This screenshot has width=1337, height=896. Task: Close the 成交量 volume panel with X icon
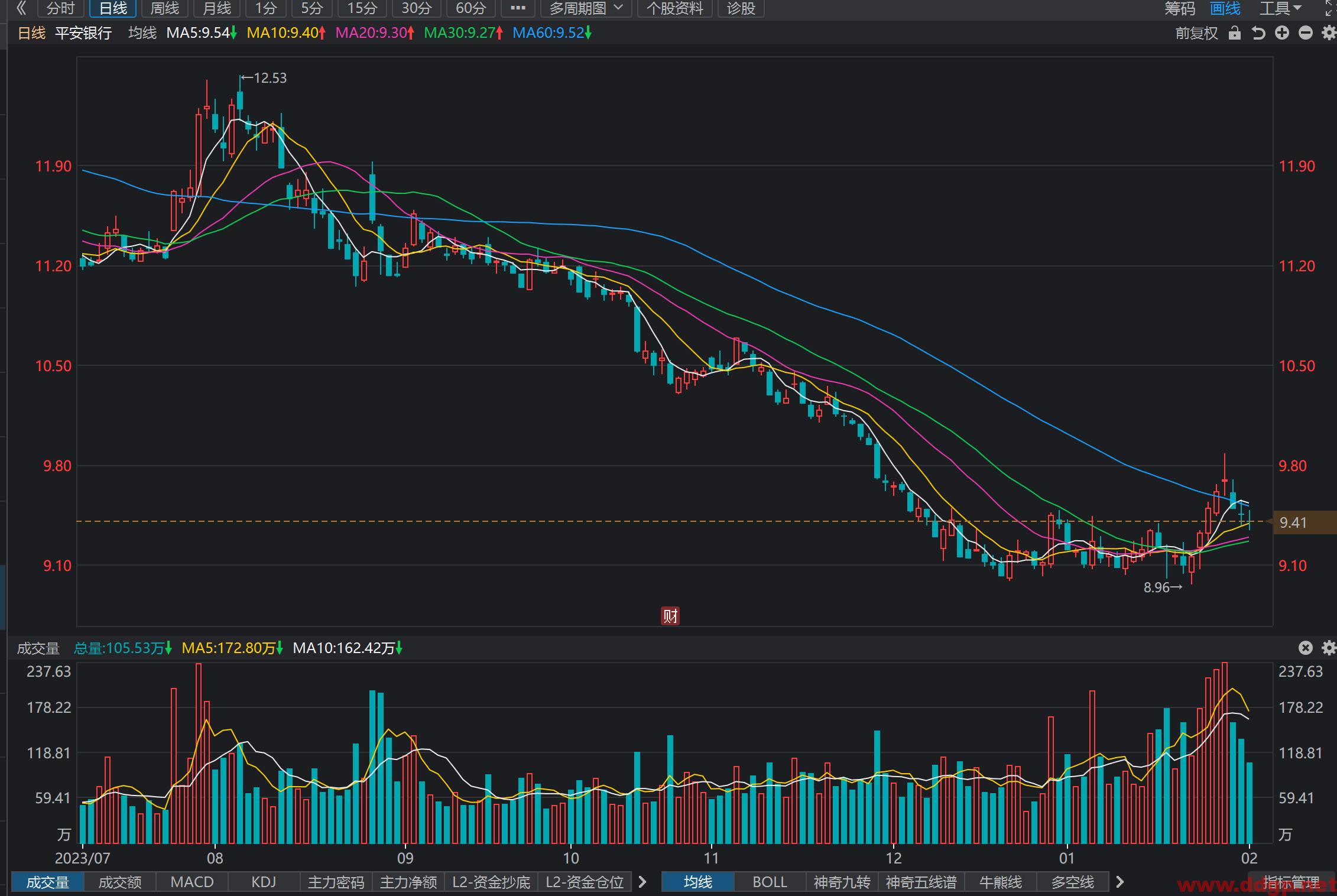tap(1306, 648)
